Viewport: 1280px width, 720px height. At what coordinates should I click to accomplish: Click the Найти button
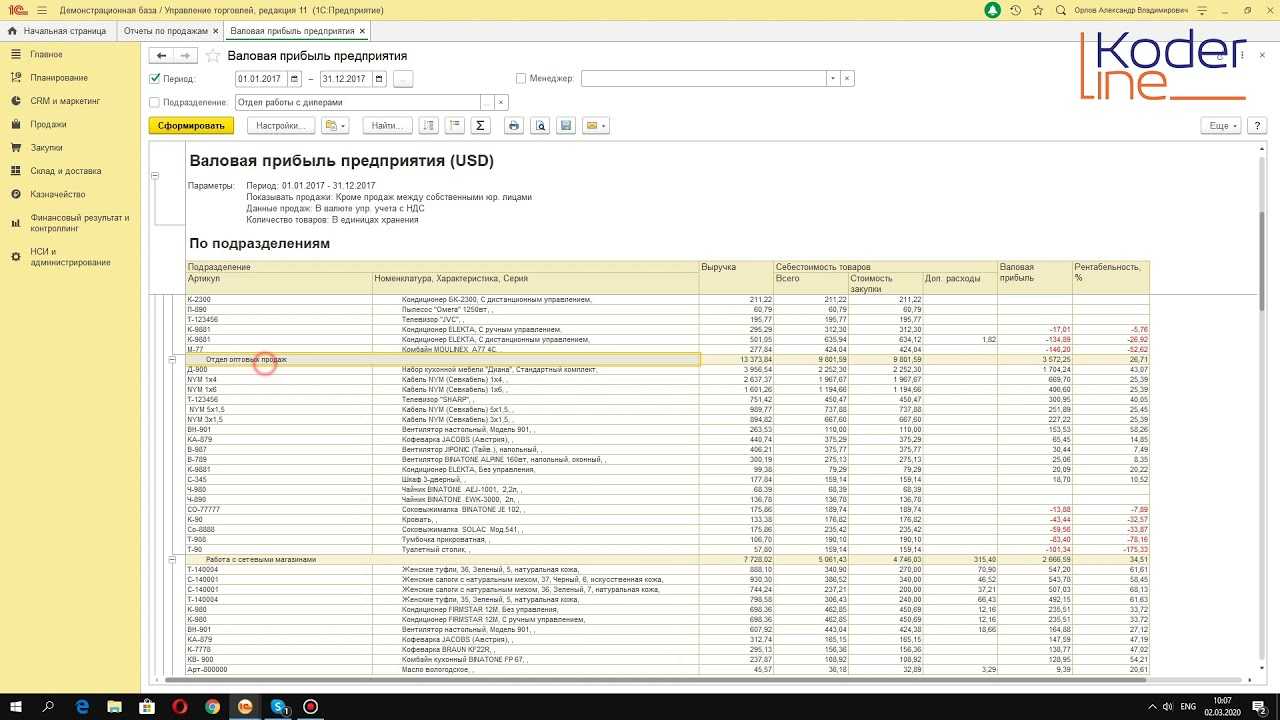coord(387,126)
